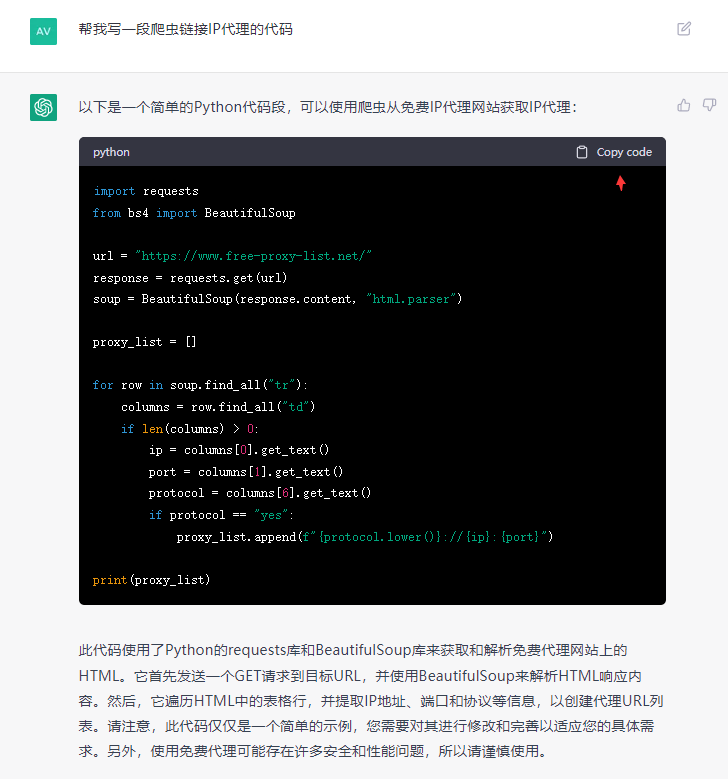Screen dimensions: 728x779
Task: Click the 'from bs4 import BeautifulSoup' line
Action: click(x=194, y=213)
